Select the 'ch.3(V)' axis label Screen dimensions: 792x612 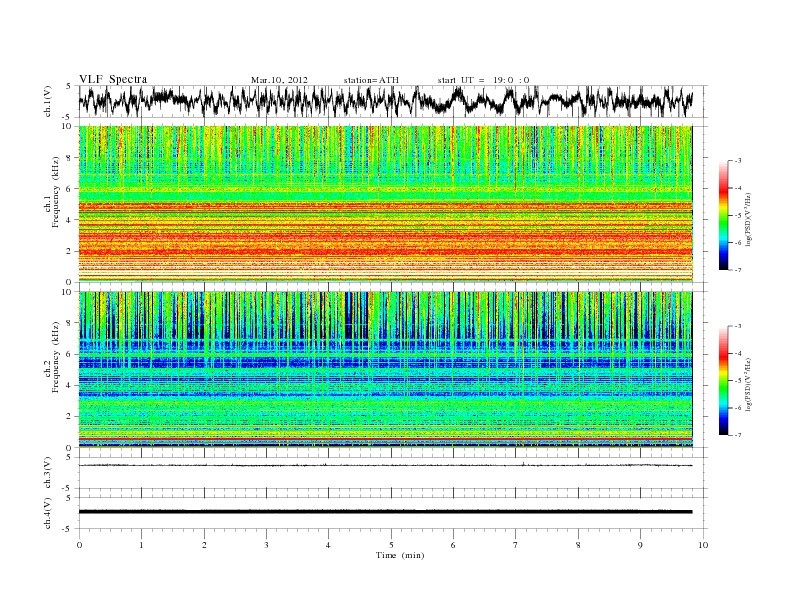[x=47, y=473]
